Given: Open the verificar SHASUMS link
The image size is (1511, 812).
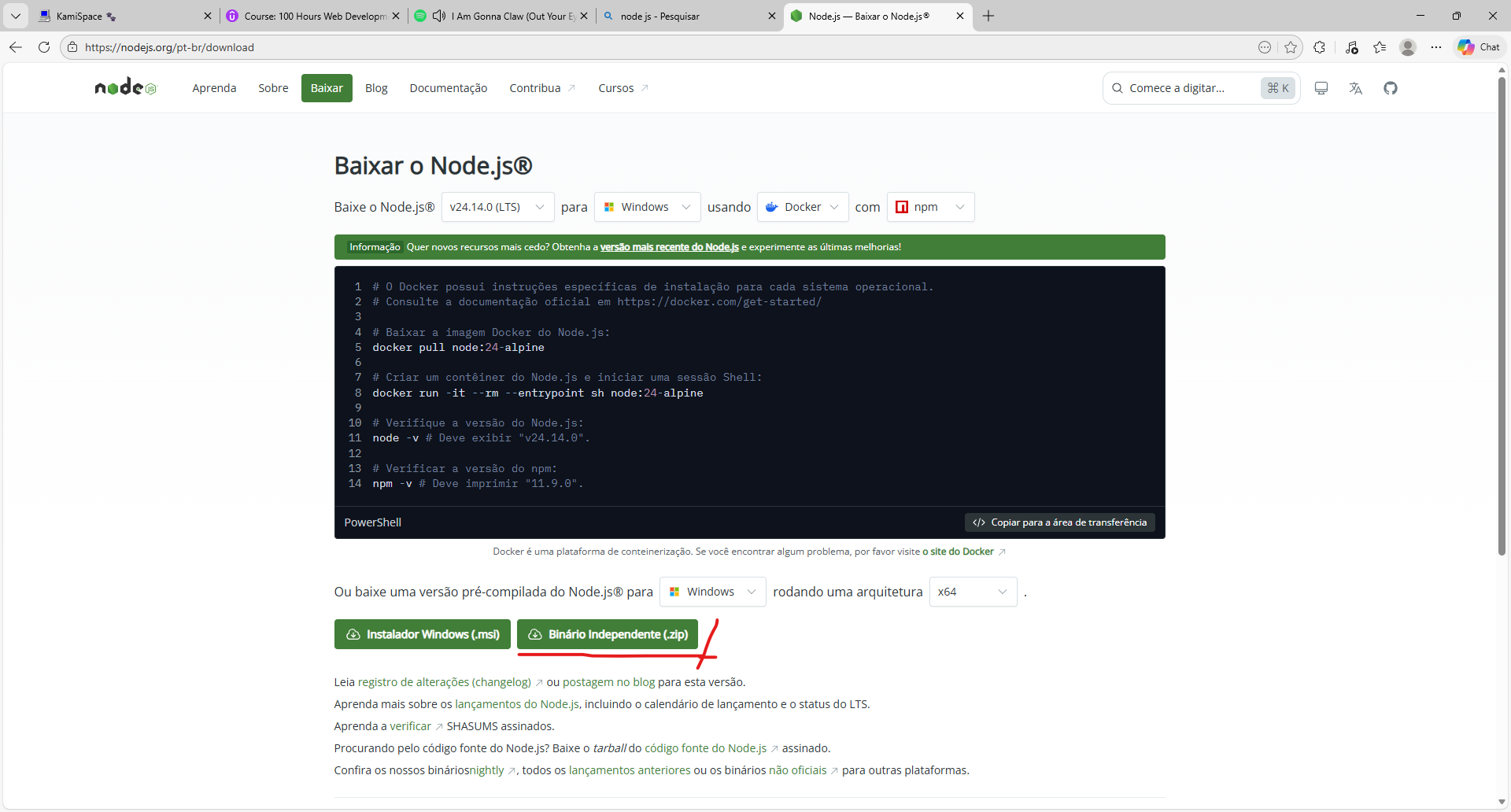Looking at the screenshot, I should click(x=416, y=726).
